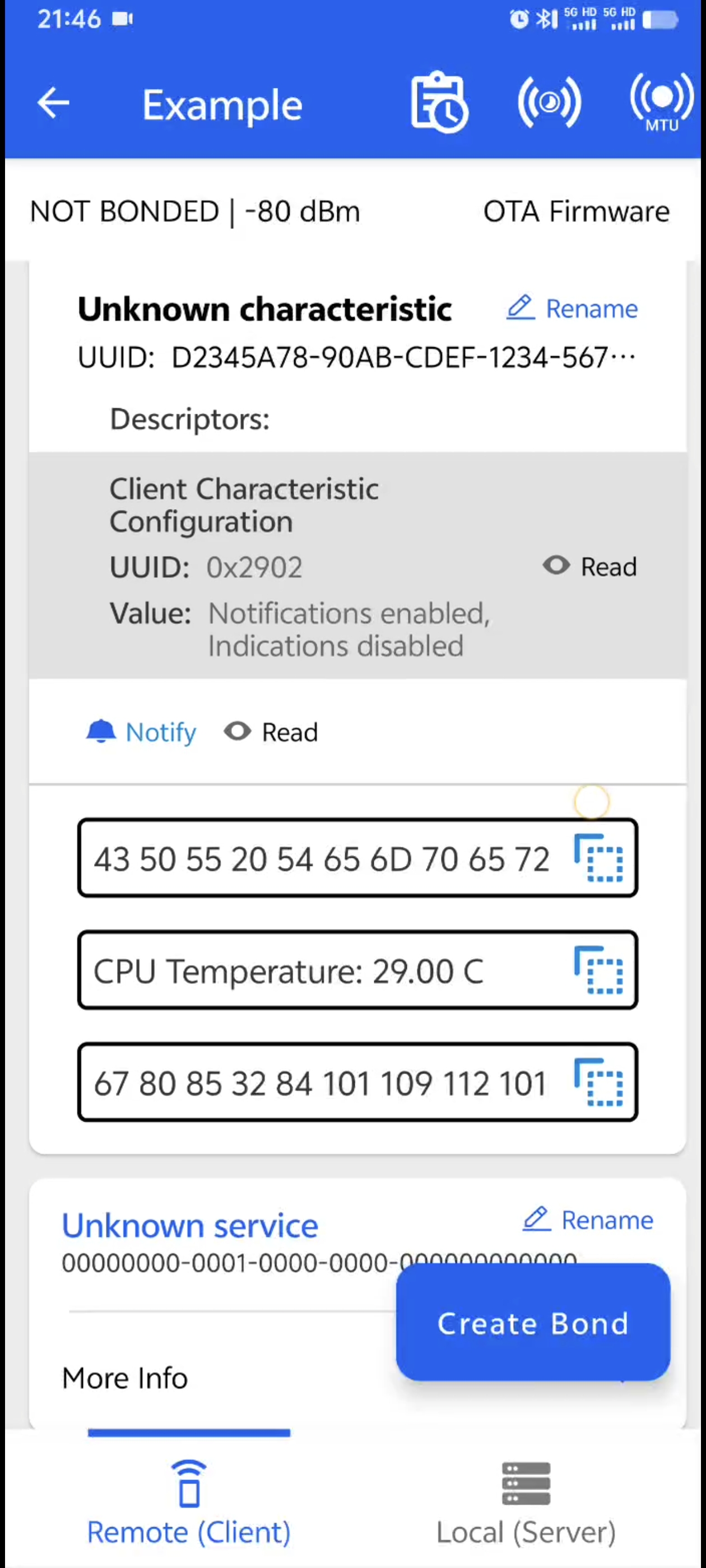Tap the back arrow in header
Image resolution: width=706 pixels, height=1568 pixels.
(x=53, y=103)
